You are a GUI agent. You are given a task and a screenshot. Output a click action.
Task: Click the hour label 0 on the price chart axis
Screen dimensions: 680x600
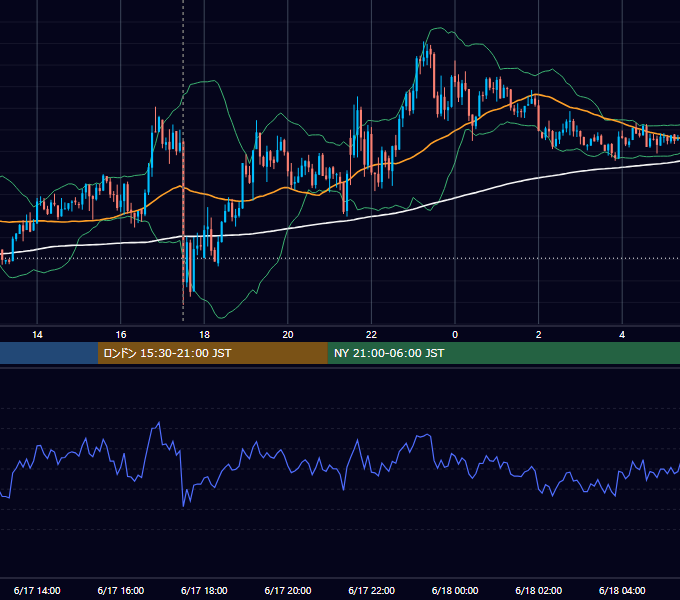tap(455, 335)
